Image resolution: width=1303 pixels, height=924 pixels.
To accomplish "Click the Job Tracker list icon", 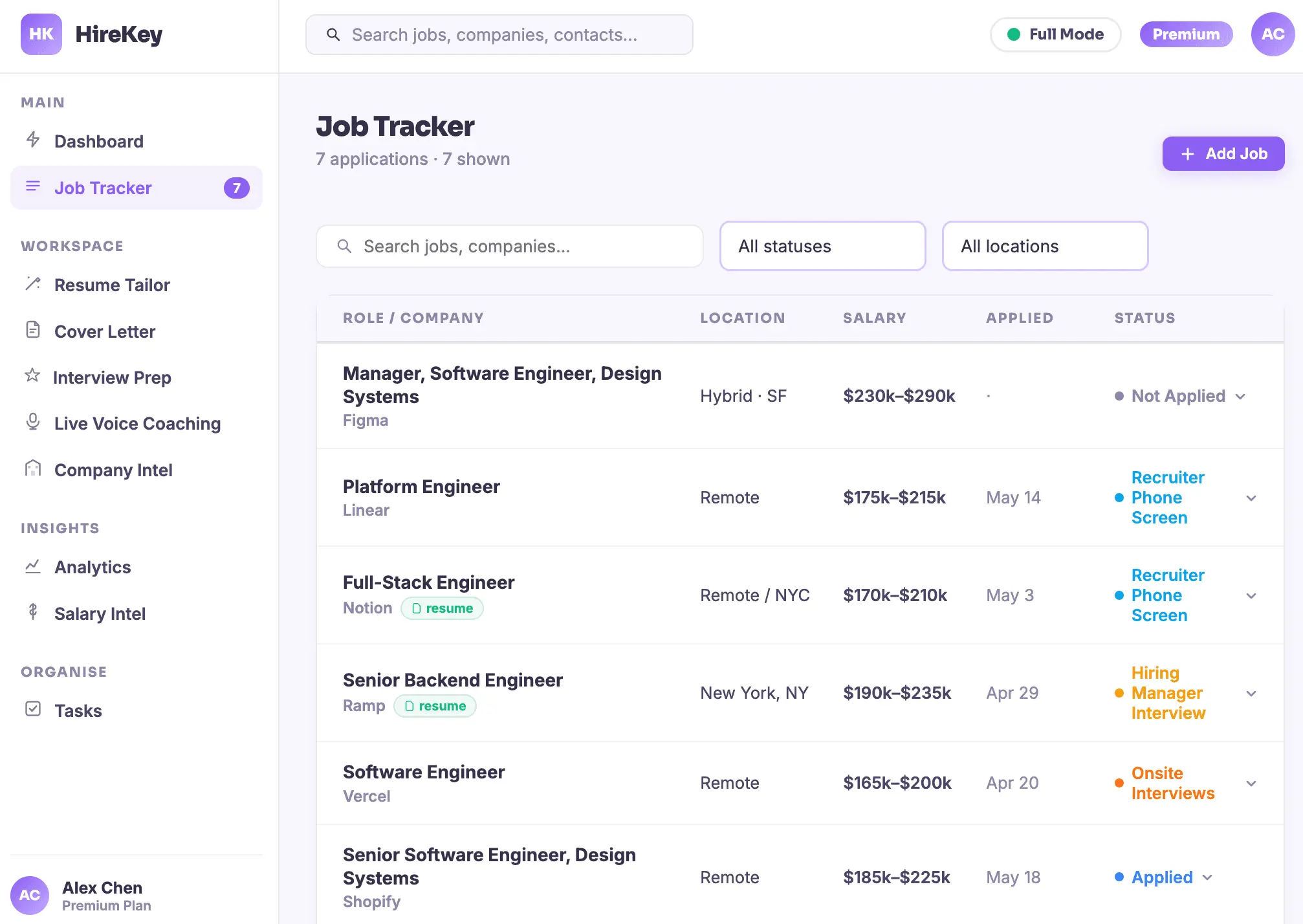I will pyautogui.click(x=33, y=187).
